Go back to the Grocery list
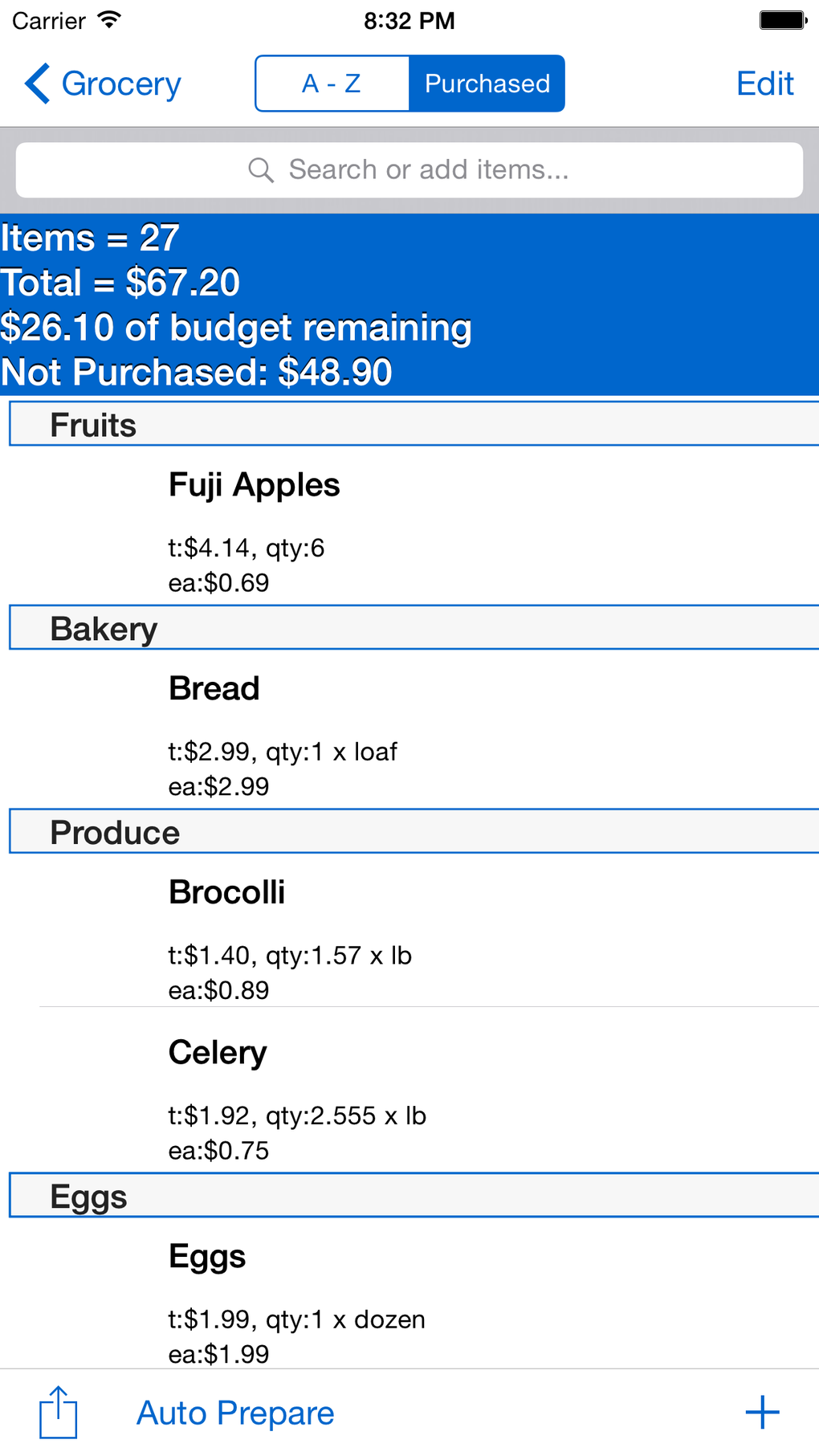819x1456 pixels. (103, 83)
